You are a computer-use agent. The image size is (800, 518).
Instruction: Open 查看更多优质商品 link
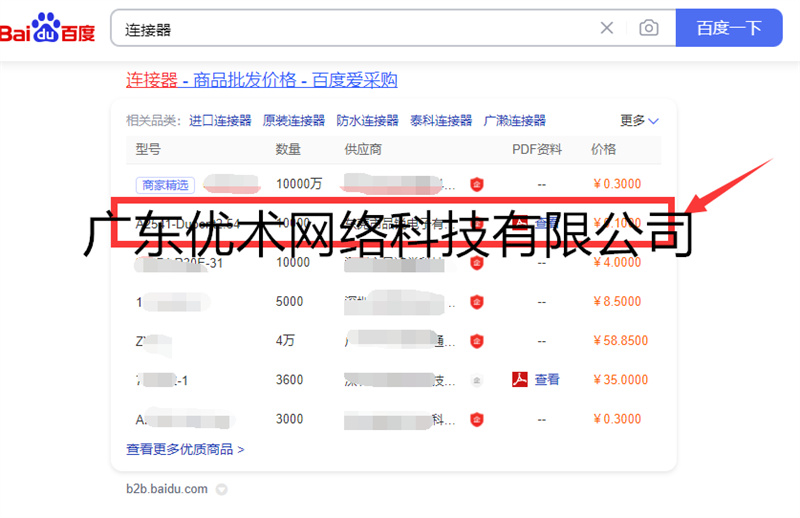185,449
